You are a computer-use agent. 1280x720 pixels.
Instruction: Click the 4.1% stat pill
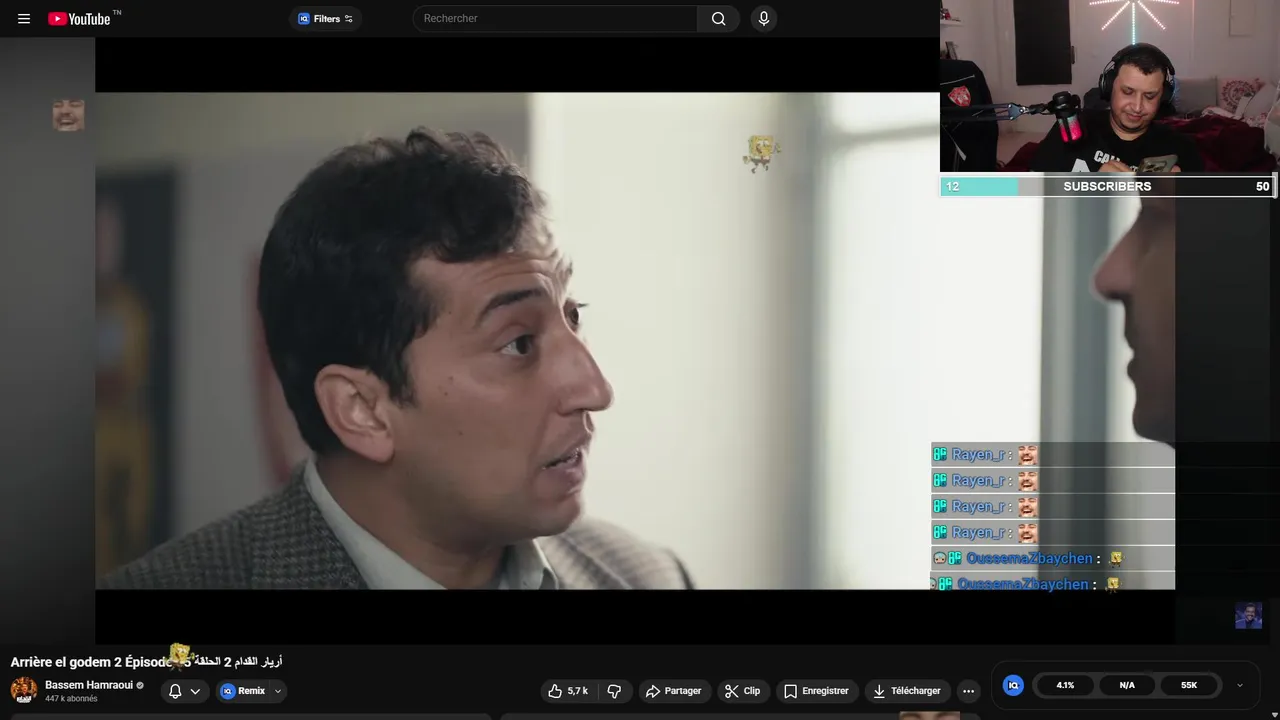click(1065, 685)
